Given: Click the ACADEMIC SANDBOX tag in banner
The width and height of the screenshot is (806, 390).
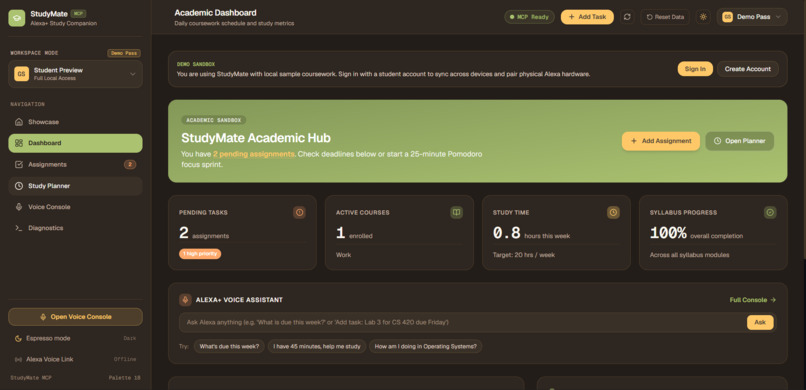Looking at the screenshot, I should [213, 120].
